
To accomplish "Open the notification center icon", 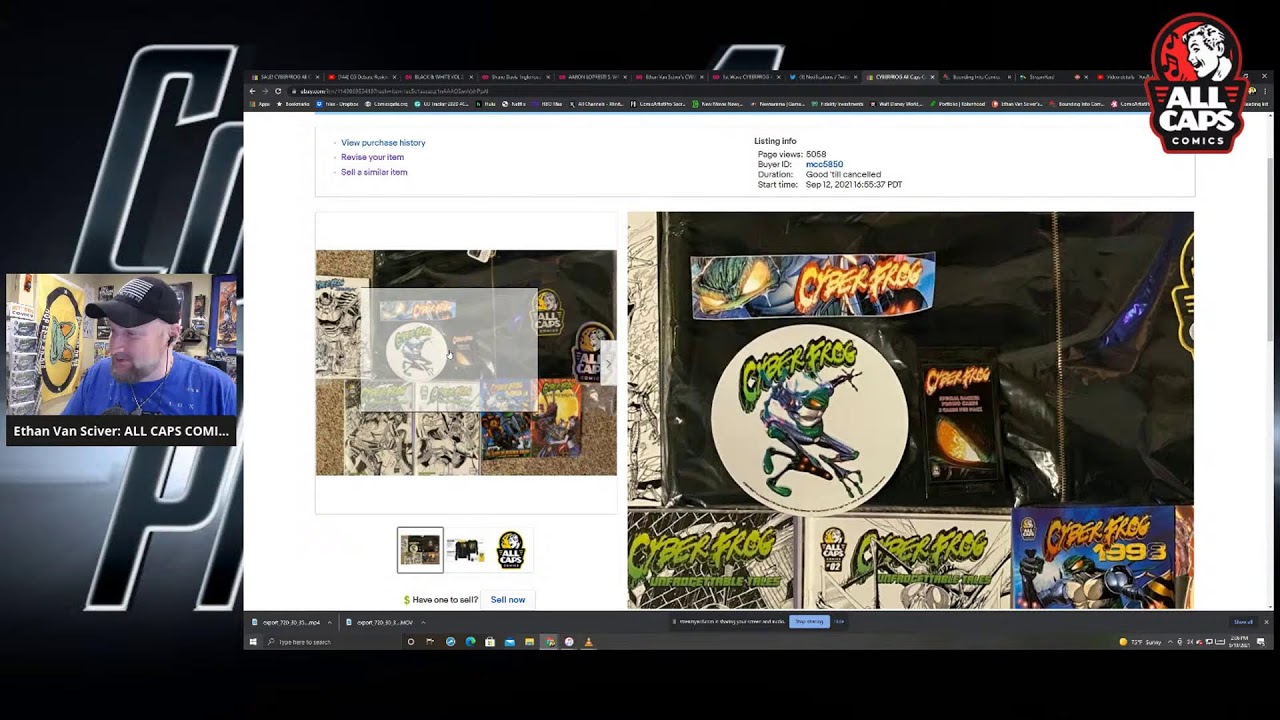I will click(x=1261, y=642).
